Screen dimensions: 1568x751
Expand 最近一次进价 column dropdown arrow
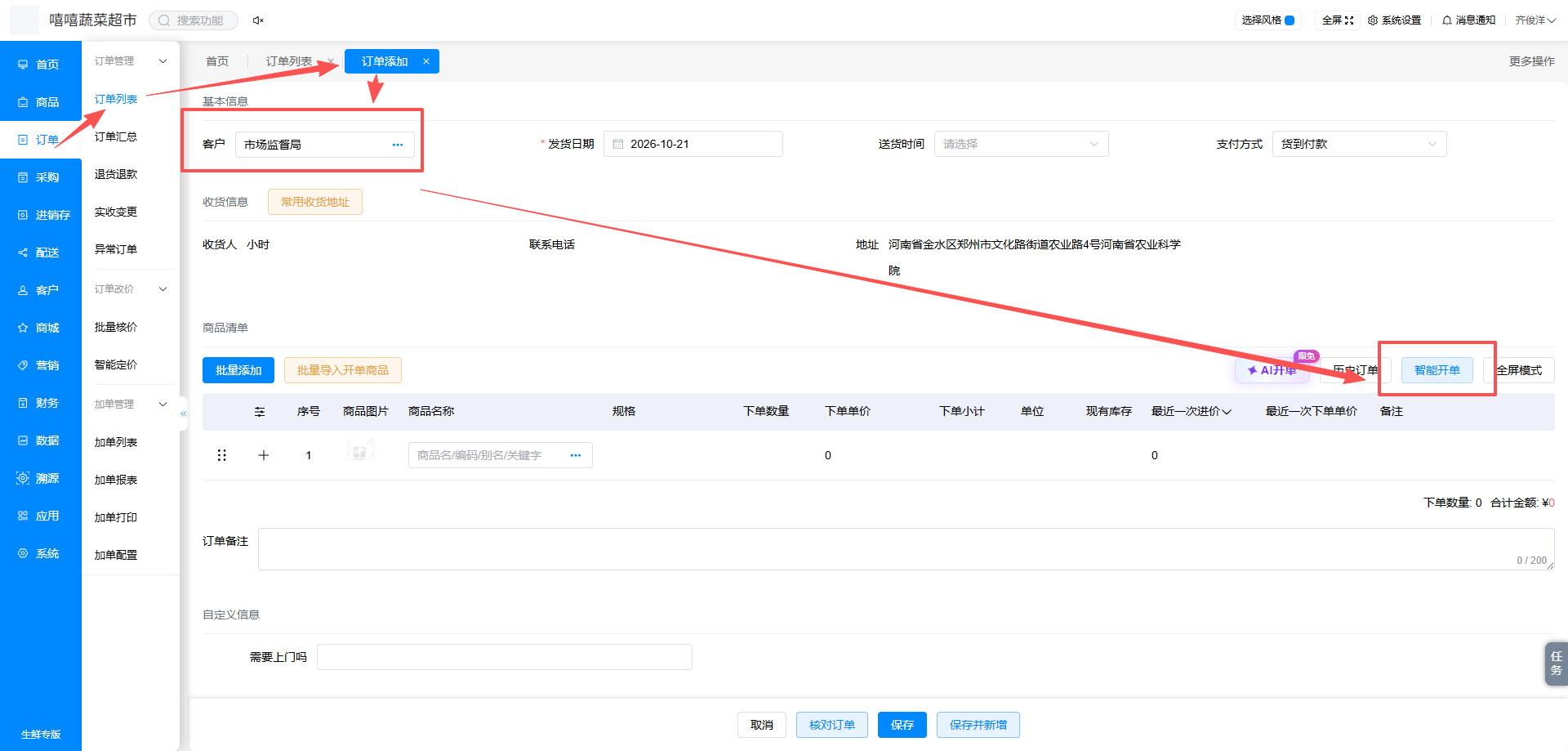pyautogui.click(x=1227, y=412)
